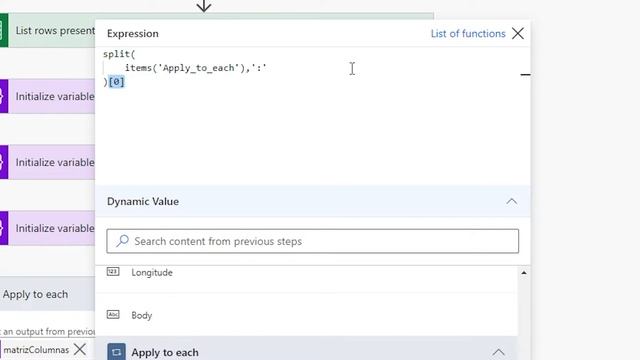Click the items('Apply_to_each') expression line
This screenshot has height=360, width=640.
pos(196,68)
